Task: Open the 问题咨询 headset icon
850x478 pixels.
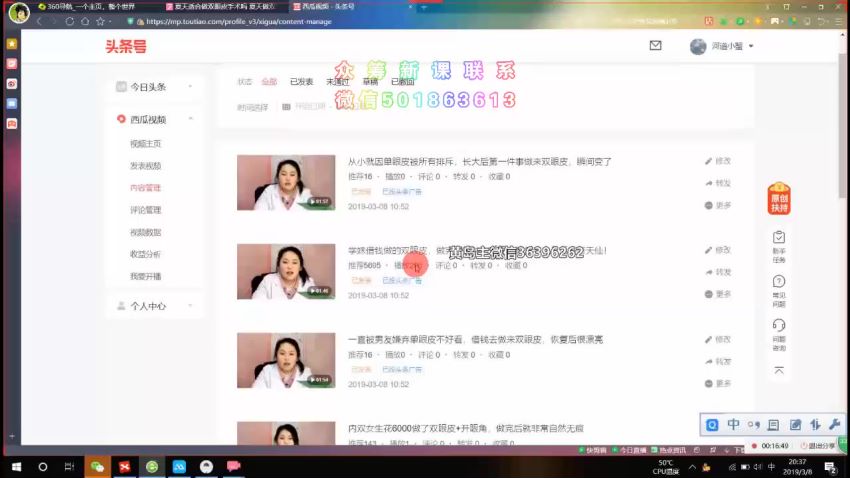Action: coord(779,335)
